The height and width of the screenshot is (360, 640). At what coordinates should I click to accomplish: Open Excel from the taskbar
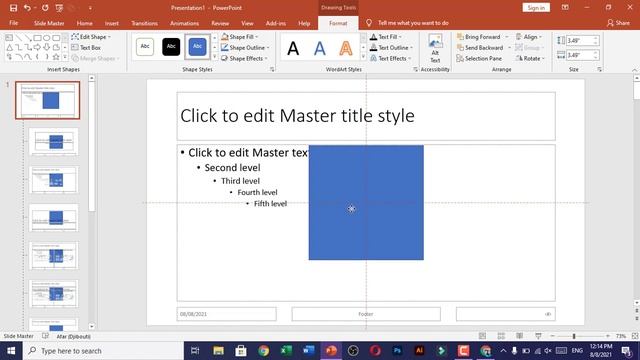pyautogui.click(x=286, y=351)
